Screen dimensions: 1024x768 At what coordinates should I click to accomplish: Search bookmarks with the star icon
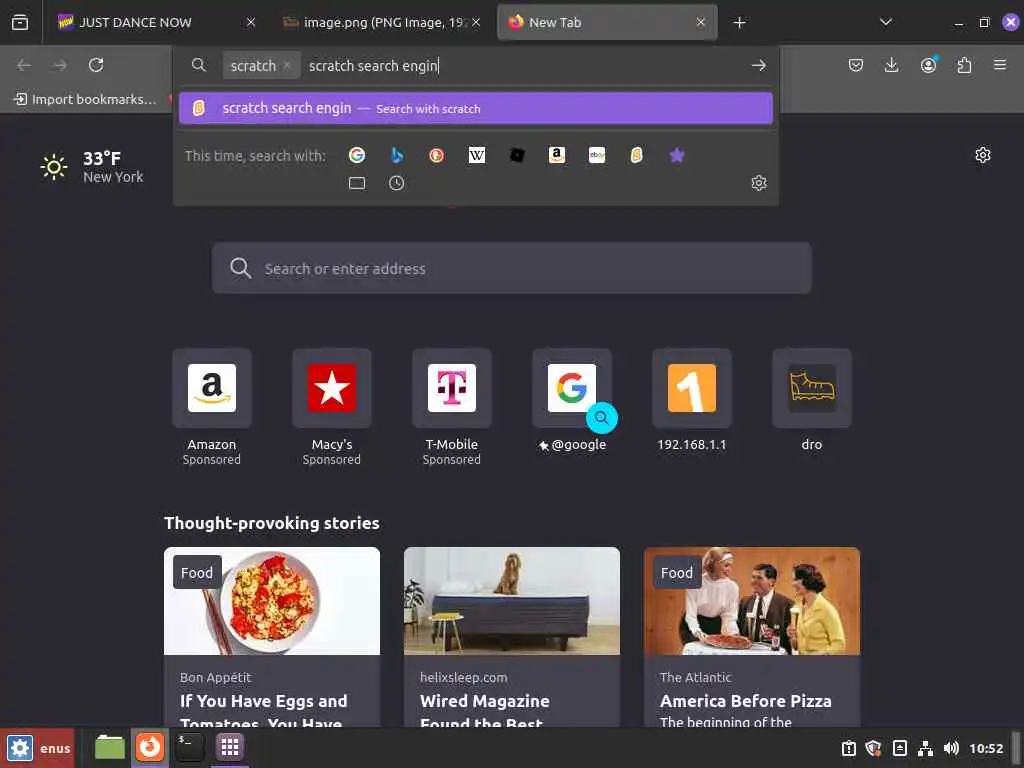tap(677, 155)
